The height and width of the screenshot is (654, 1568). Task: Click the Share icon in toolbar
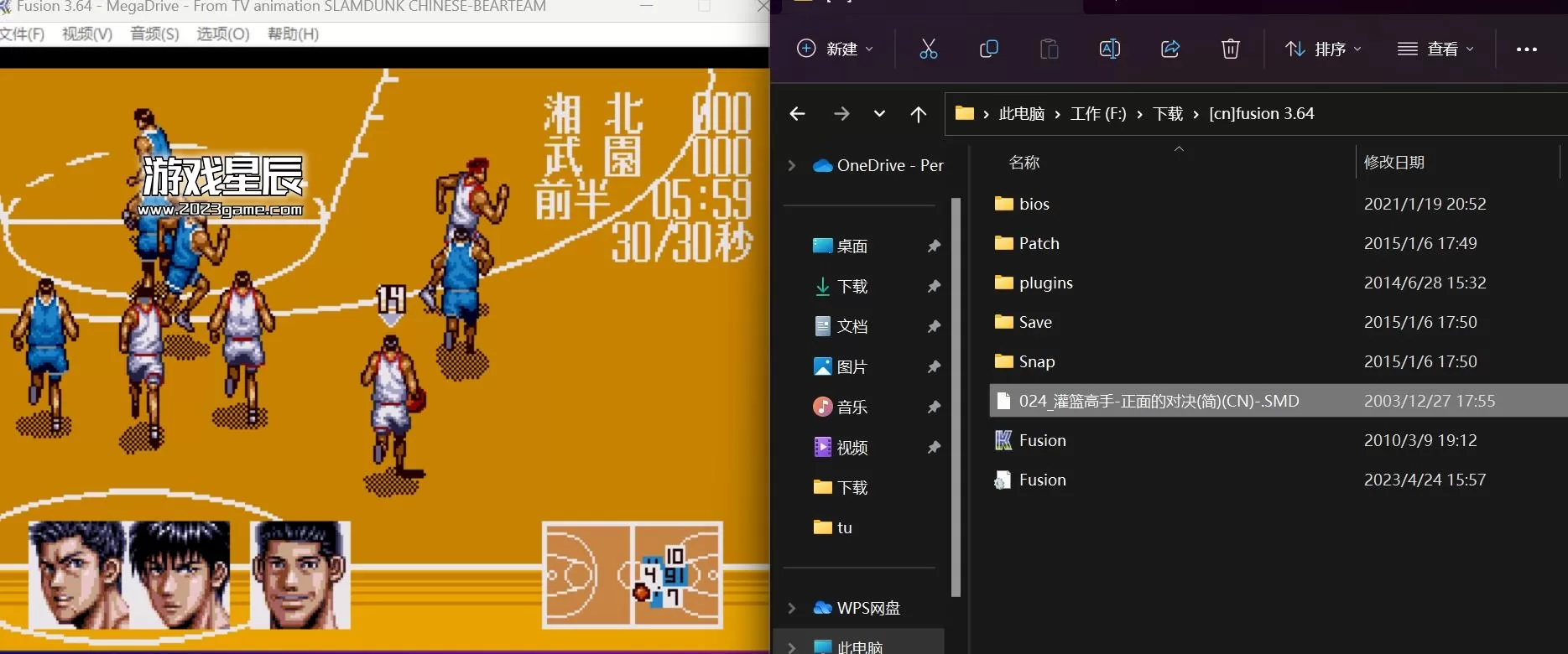pos(1169,49)
